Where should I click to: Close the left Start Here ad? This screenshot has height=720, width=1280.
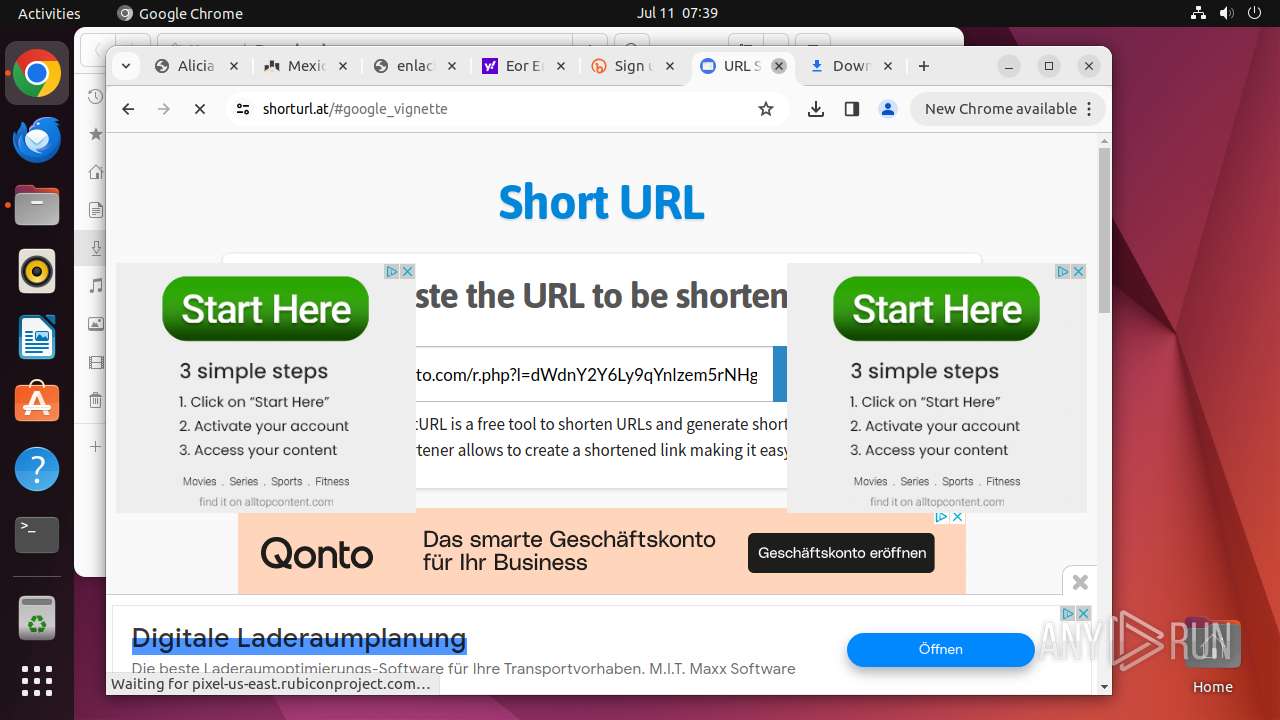point(407,271)
